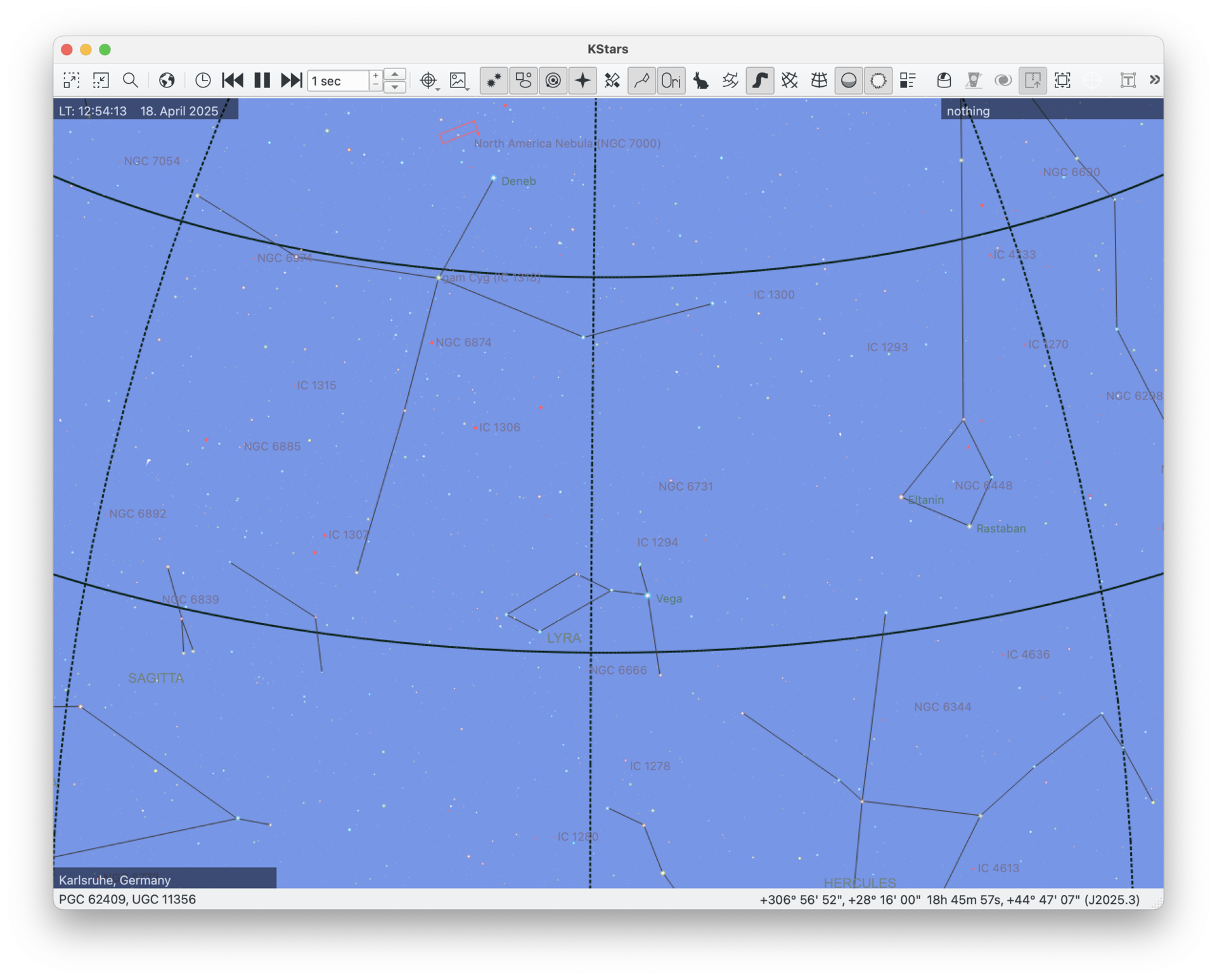Click the grayed galaxy FITS viewer icon
Image resolution: width=1217 pixels, height=980 pixels.
(1003, 81)
